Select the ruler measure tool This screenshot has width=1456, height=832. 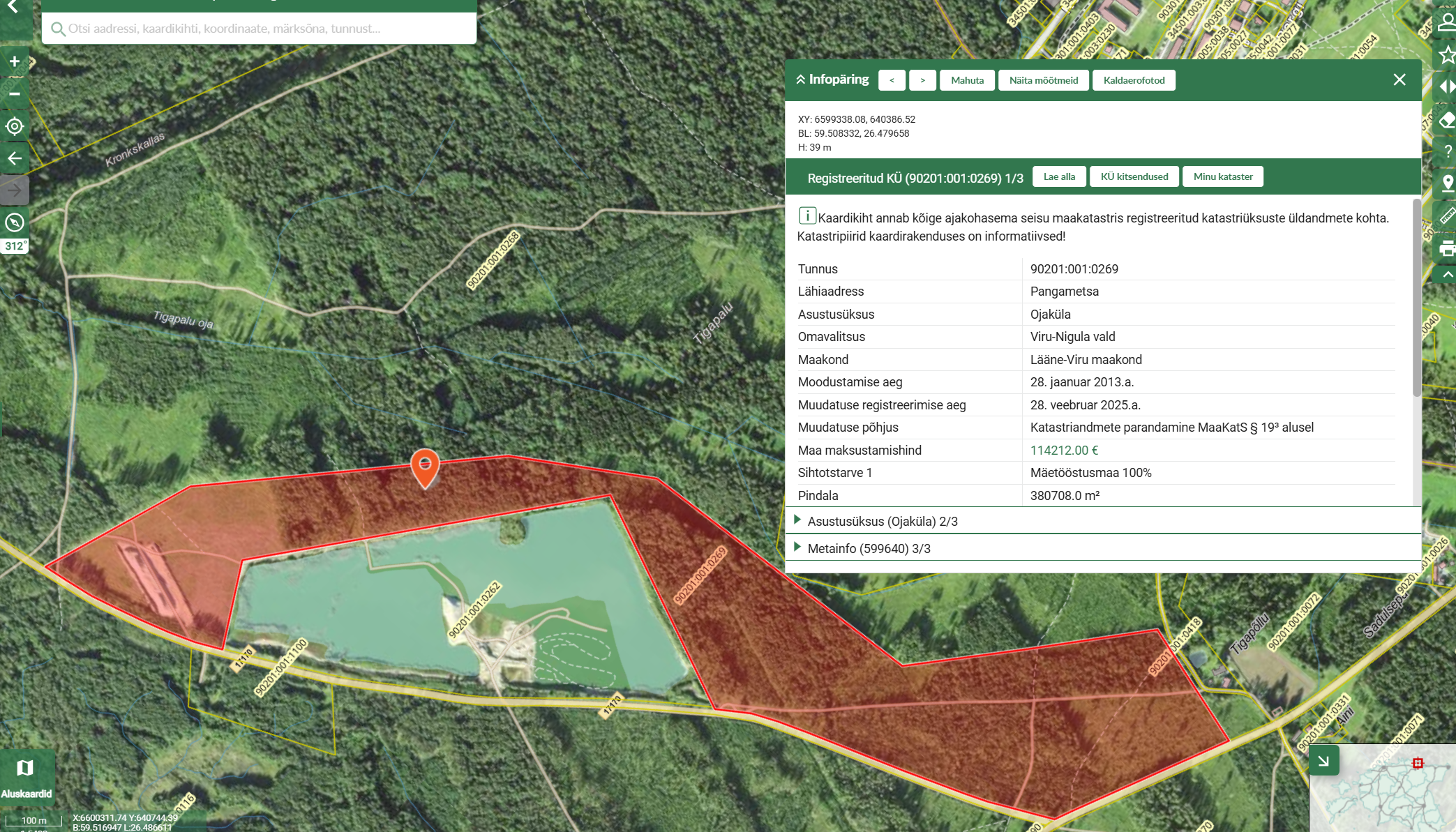pyautogui.click(x=1446, y=215)
